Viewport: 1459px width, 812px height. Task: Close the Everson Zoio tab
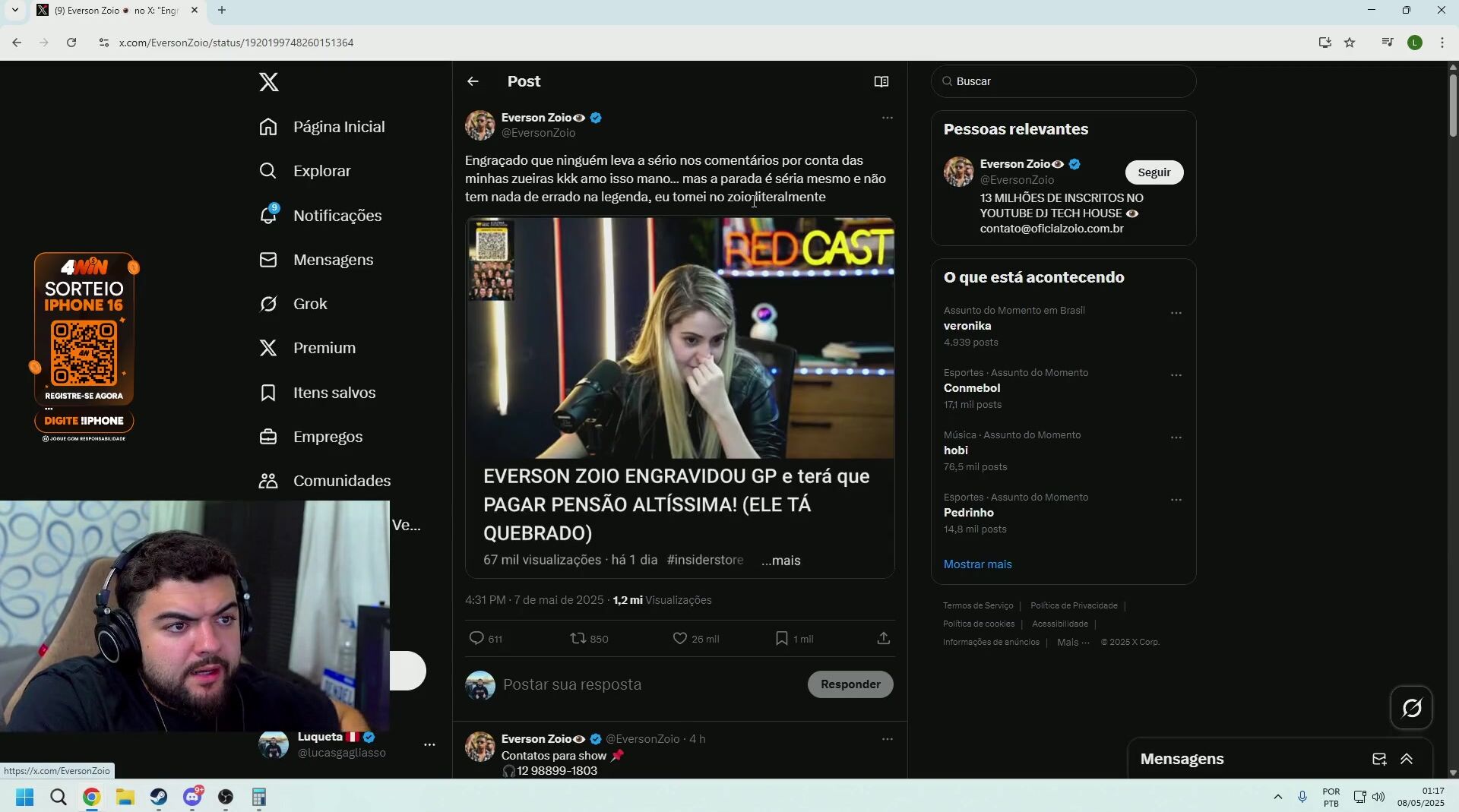point(195,11)
